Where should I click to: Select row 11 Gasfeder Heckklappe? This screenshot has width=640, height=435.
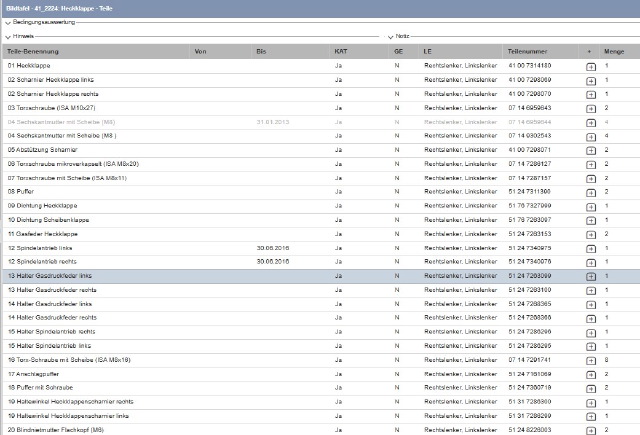click(x=321, y=234)
